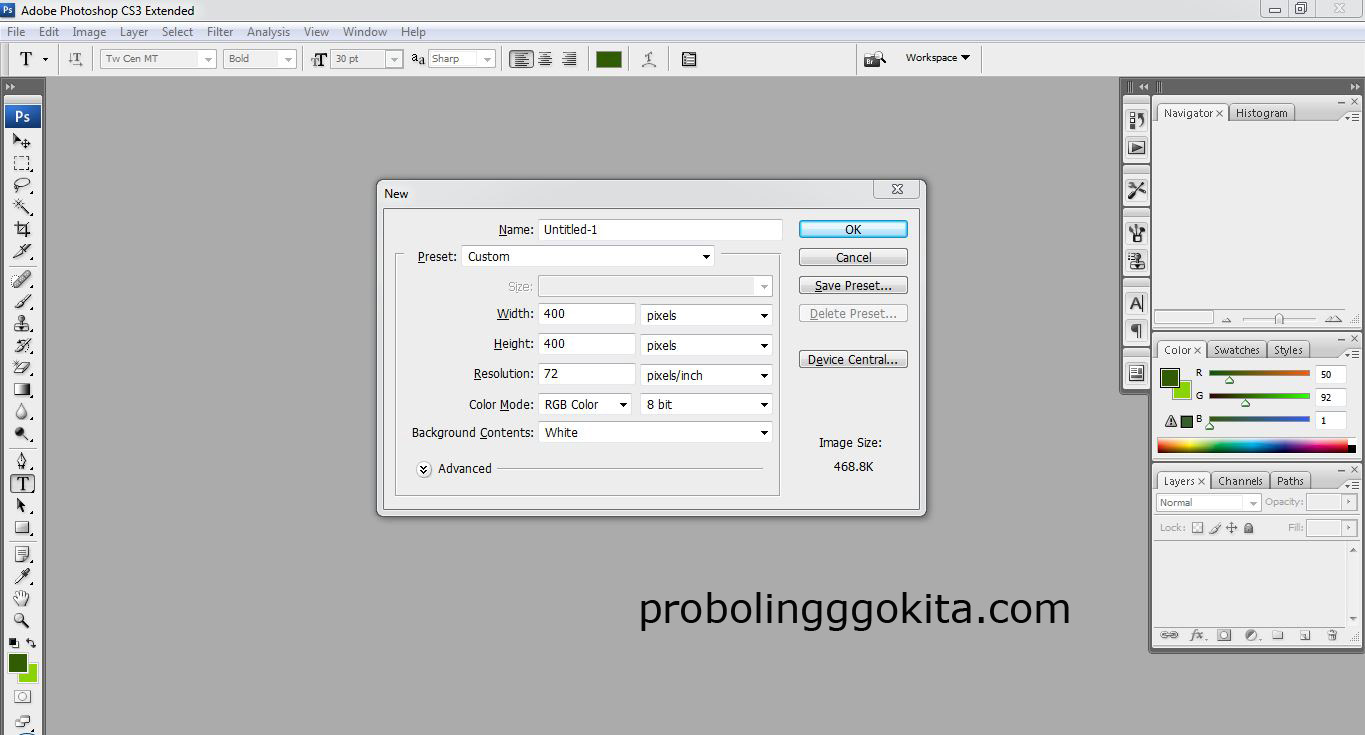Open the Preset dropdown in New dialog
The width and height of the screenshot is (1365, 735).
point(587,257)
